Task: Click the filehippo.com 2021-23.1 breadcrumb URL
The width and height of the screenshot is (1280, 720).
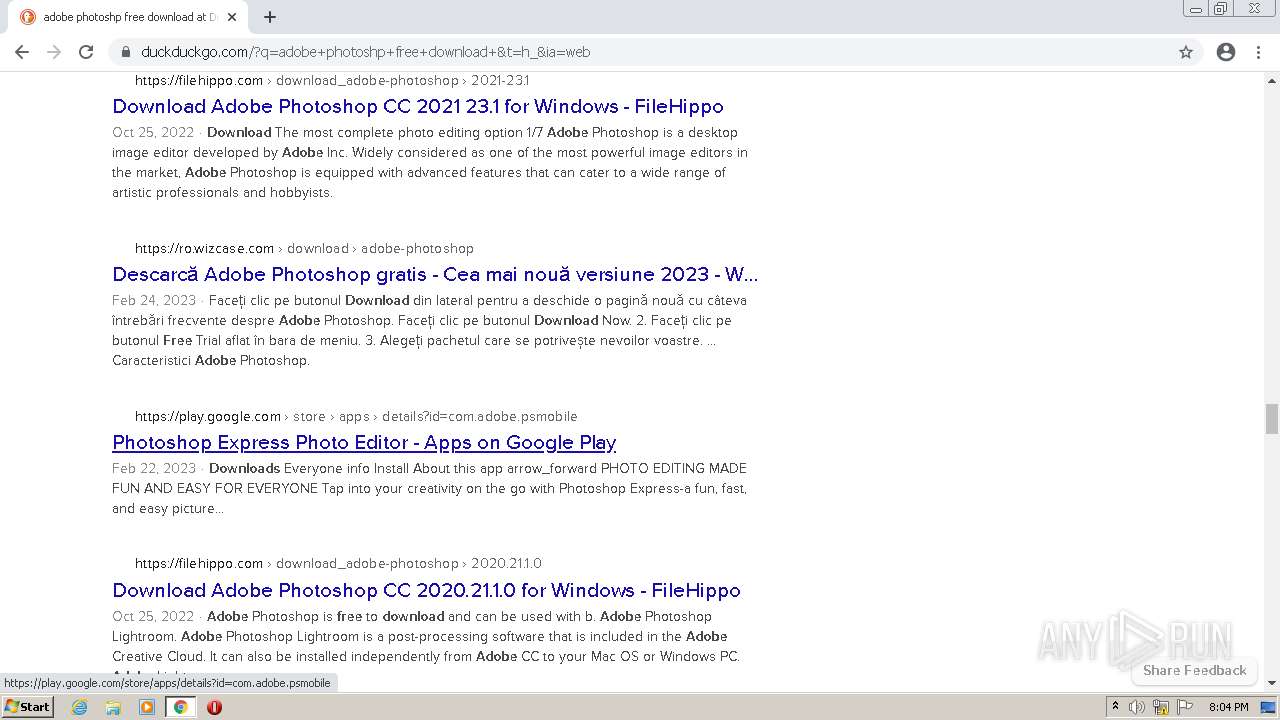Action: [x=332, y=80]
